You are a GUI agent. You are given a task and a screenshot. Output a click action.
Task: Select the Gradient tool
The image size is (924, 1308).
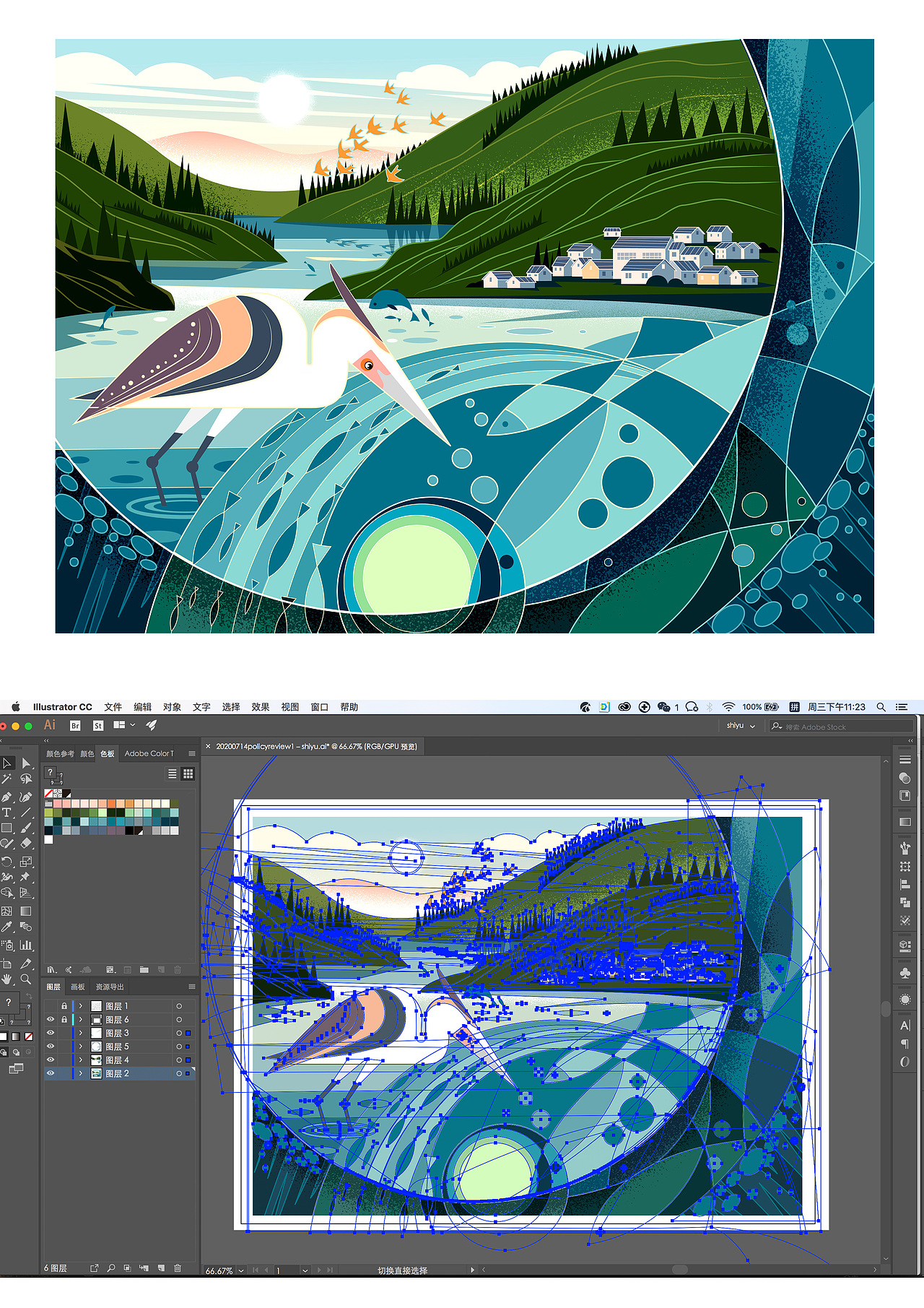pos(26,911)
